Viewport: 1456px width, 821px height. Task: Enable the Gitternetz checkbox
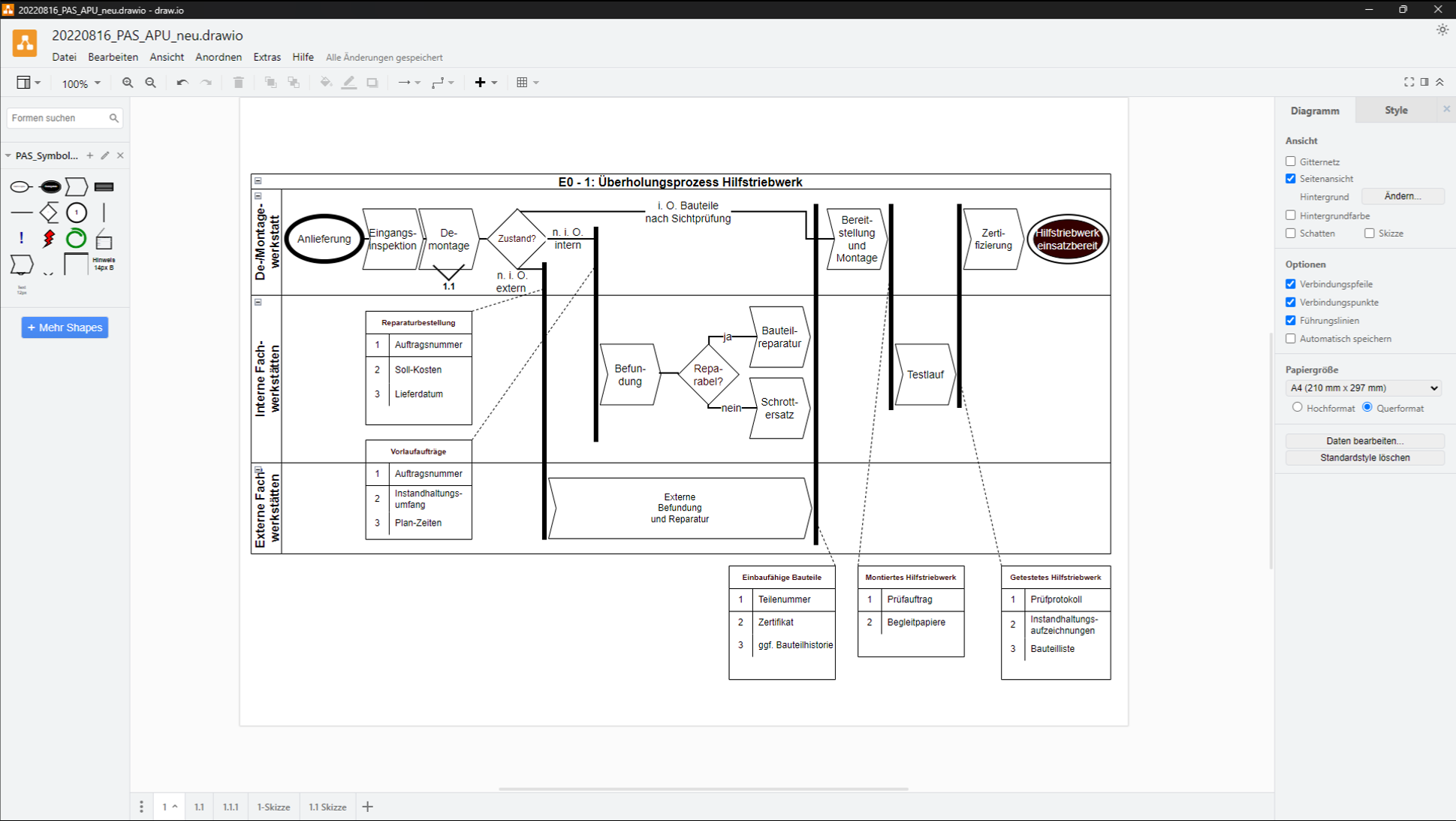tap(1290, 161)
